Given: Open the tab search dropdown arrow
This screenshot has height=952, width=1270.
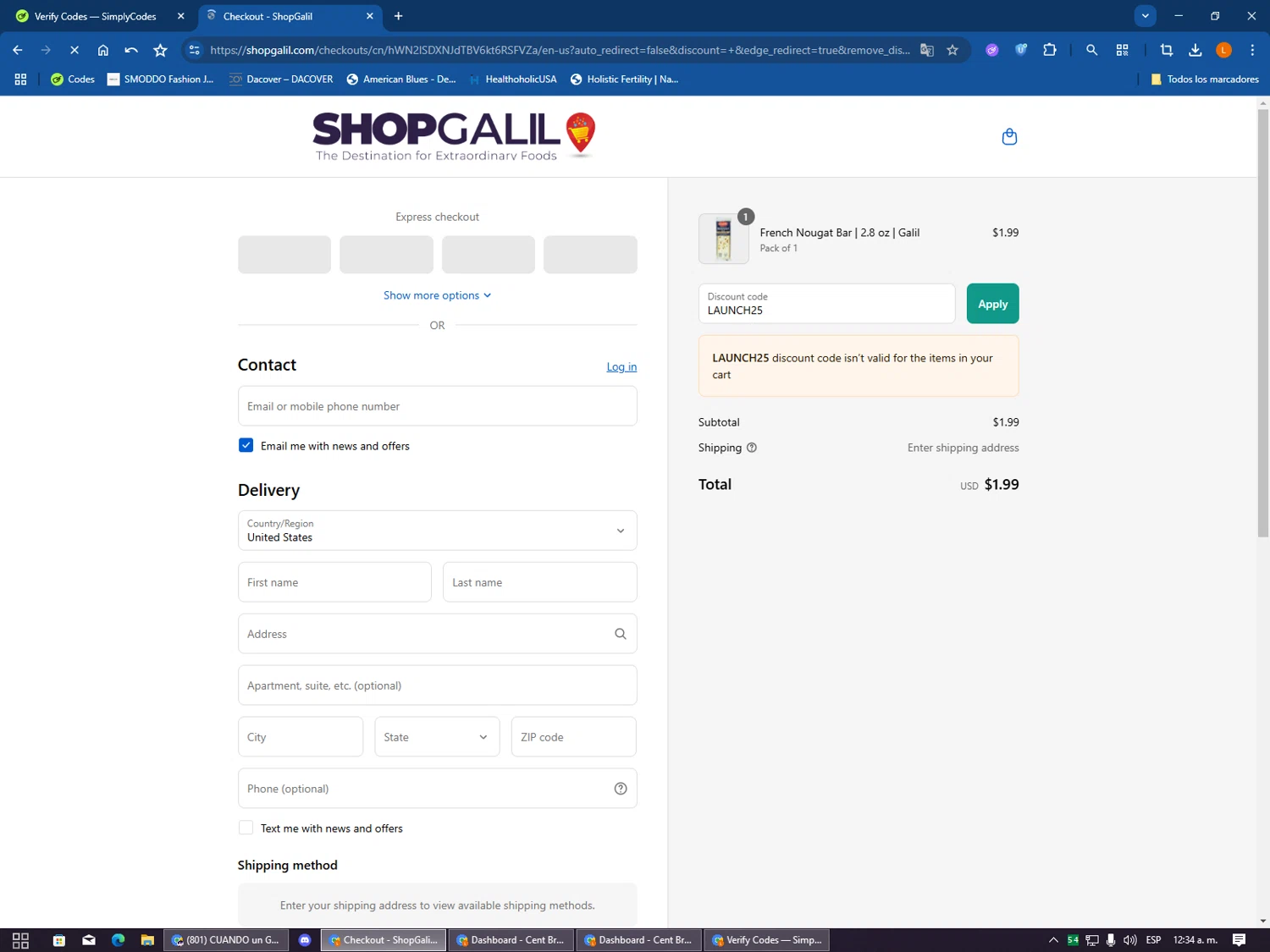Looking at the screenshot, I should pyautogui.click(x=1145, y=16).
